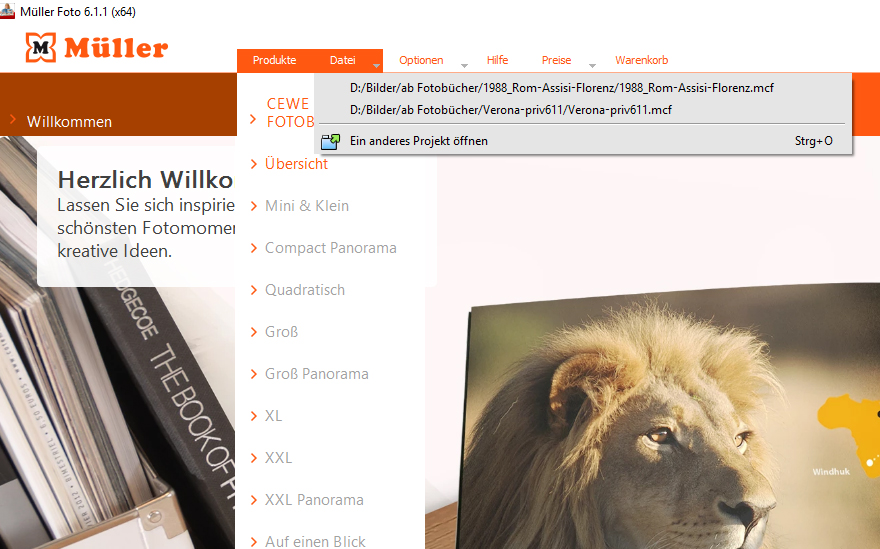Select the Quadratisch format entry
880x549 pixels.
point(305,290)
